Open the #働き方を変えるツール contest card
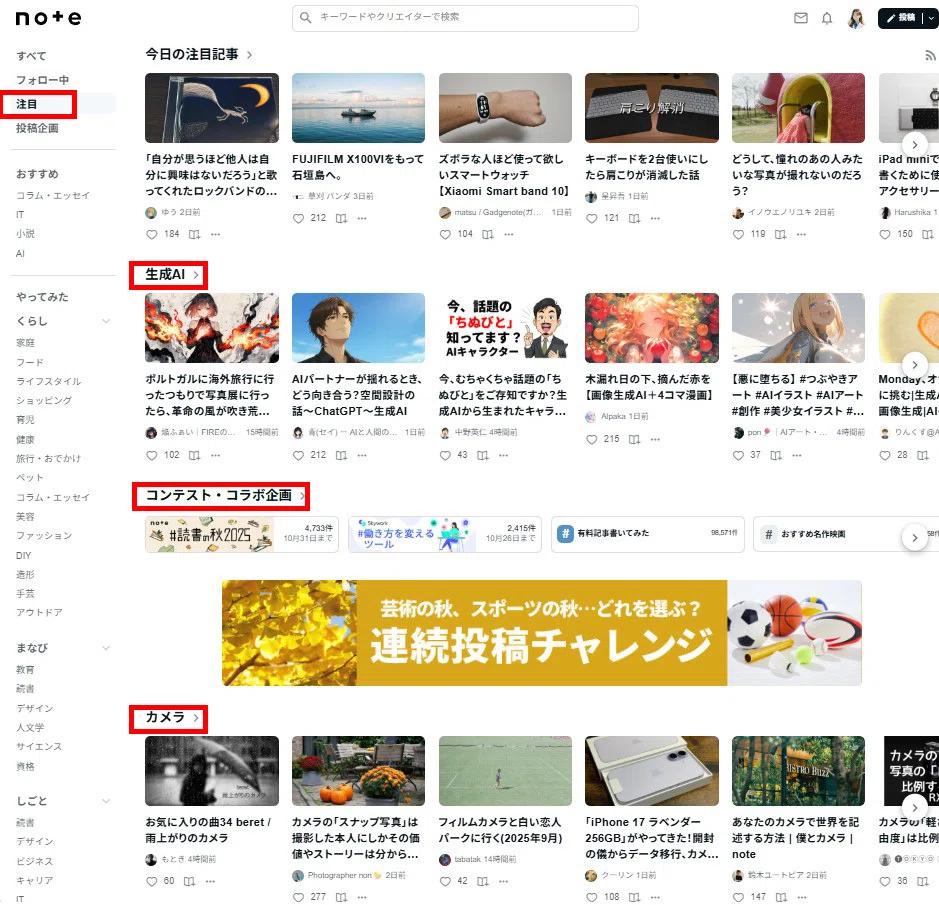Viewport: 939px width, 905px height. (x=445, y=534)
